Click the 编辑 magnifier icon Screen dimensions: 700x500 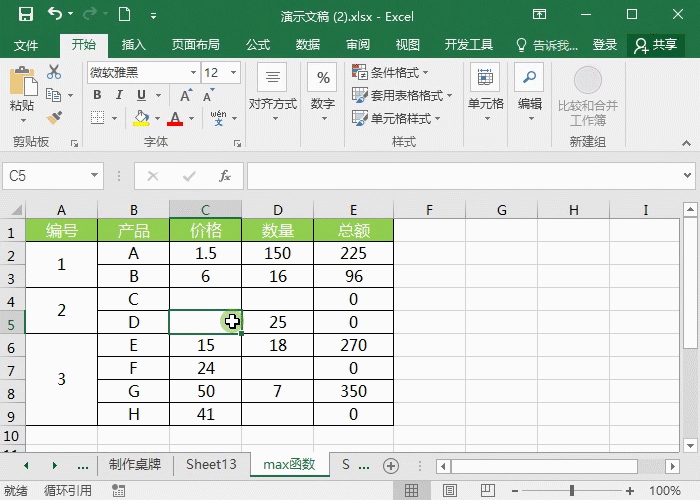click(530, 79)
